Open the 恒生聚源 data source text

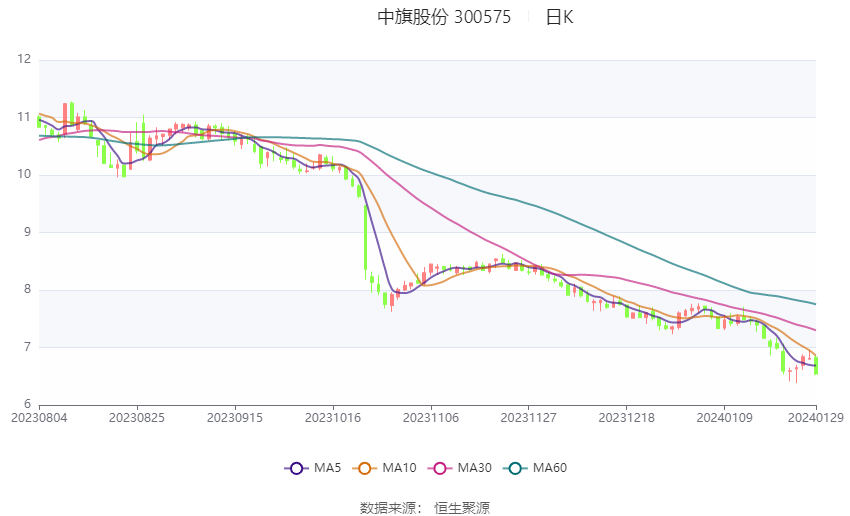coord(462,508)
